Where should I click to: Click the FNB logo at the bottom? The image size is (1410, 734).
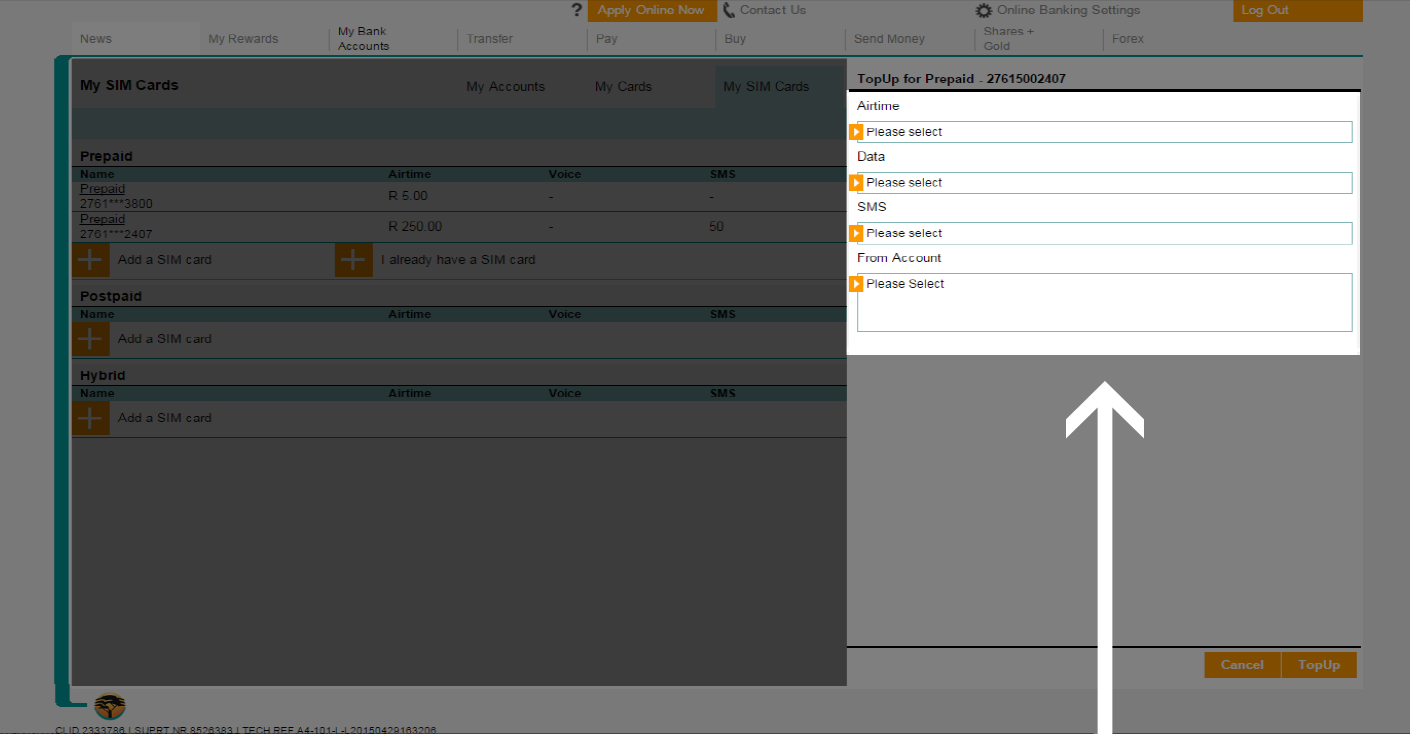click(x=109, y=706)
